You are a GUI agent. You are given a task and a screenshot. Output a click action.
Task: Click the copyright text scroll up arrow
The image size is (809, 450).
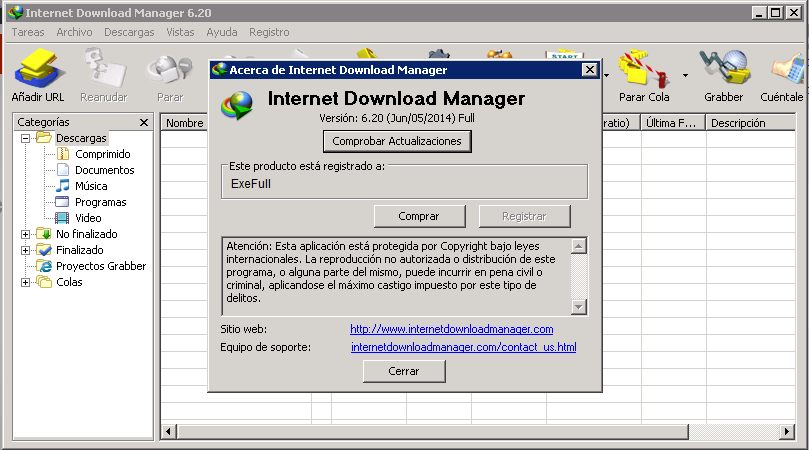tap(579, 246)
